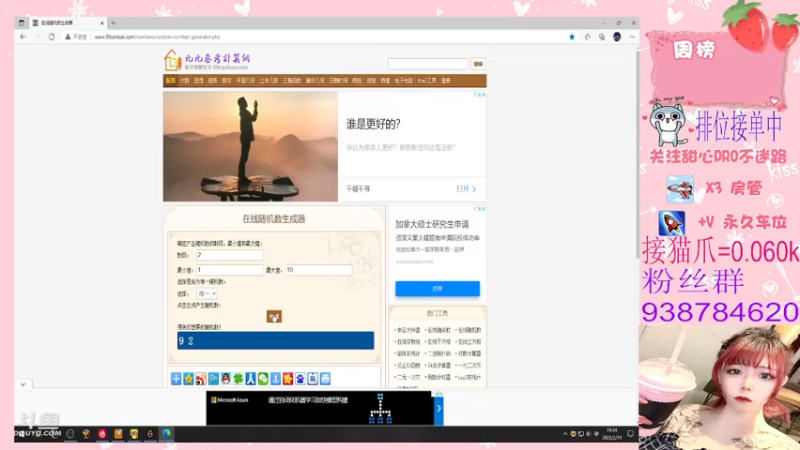The width and height of the screenshot is (800, 450).
Task: Open the 首页 nav menu item
Action: pyautogui.click(x=170, y=81)
